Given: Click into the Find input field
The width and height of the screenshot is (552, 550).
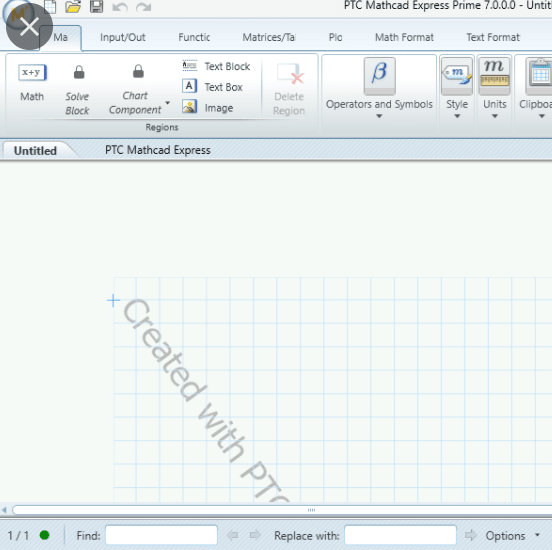Looking at the screenshot, I should [161, 535].
